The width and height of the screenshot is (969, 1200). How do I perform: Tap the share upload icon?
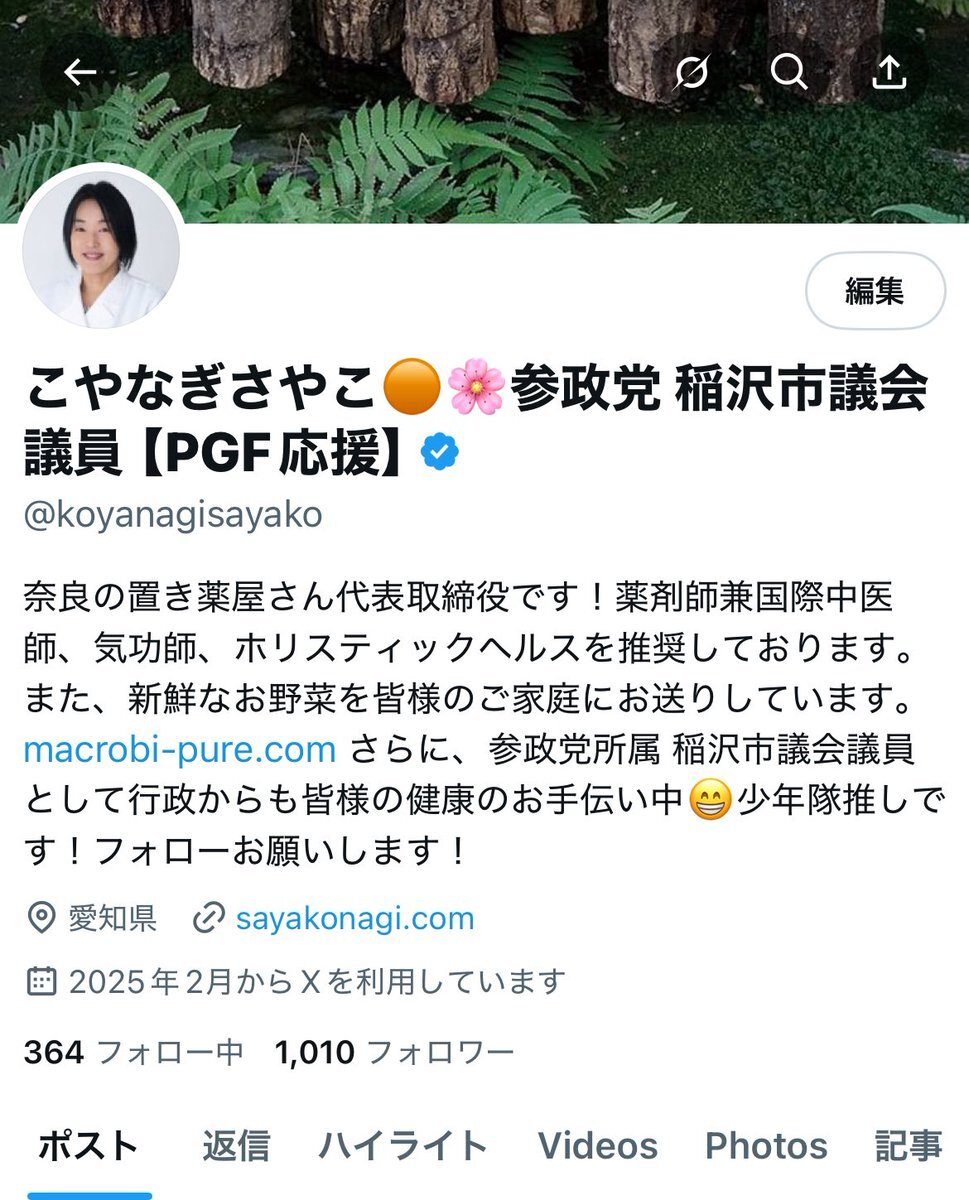coord(888,72)
